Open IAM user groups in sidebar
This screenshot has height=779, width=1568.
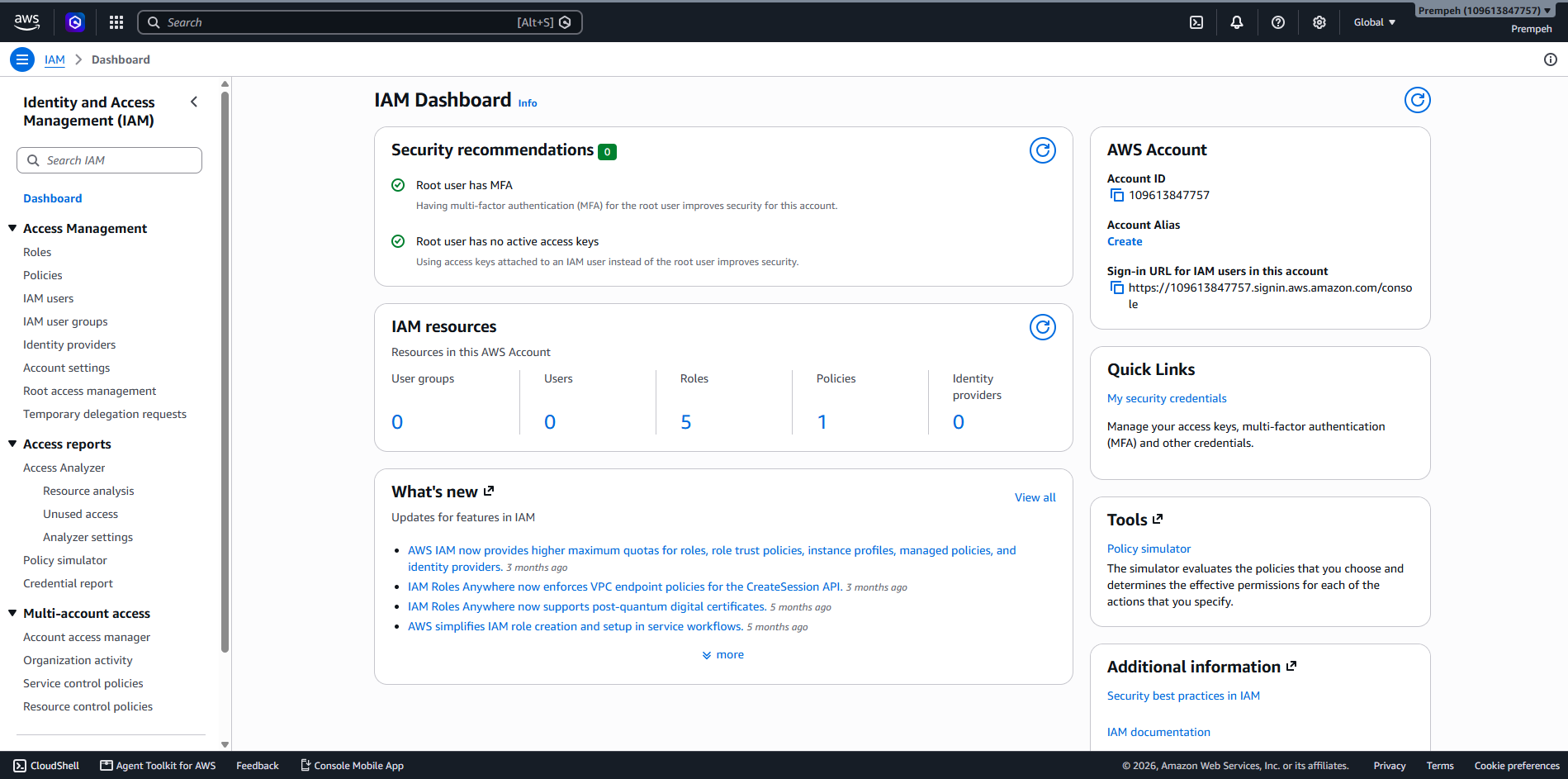coord(65,321)
